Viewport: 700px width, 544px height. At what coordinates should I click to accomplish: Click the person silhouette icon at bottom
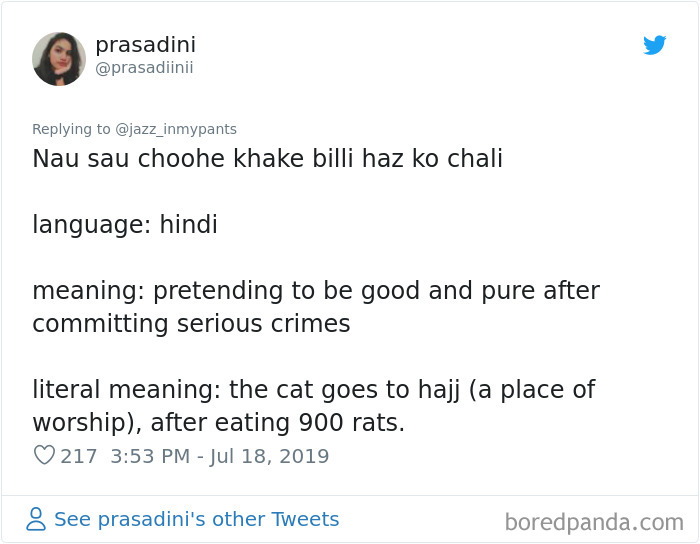tap(36, 519)
